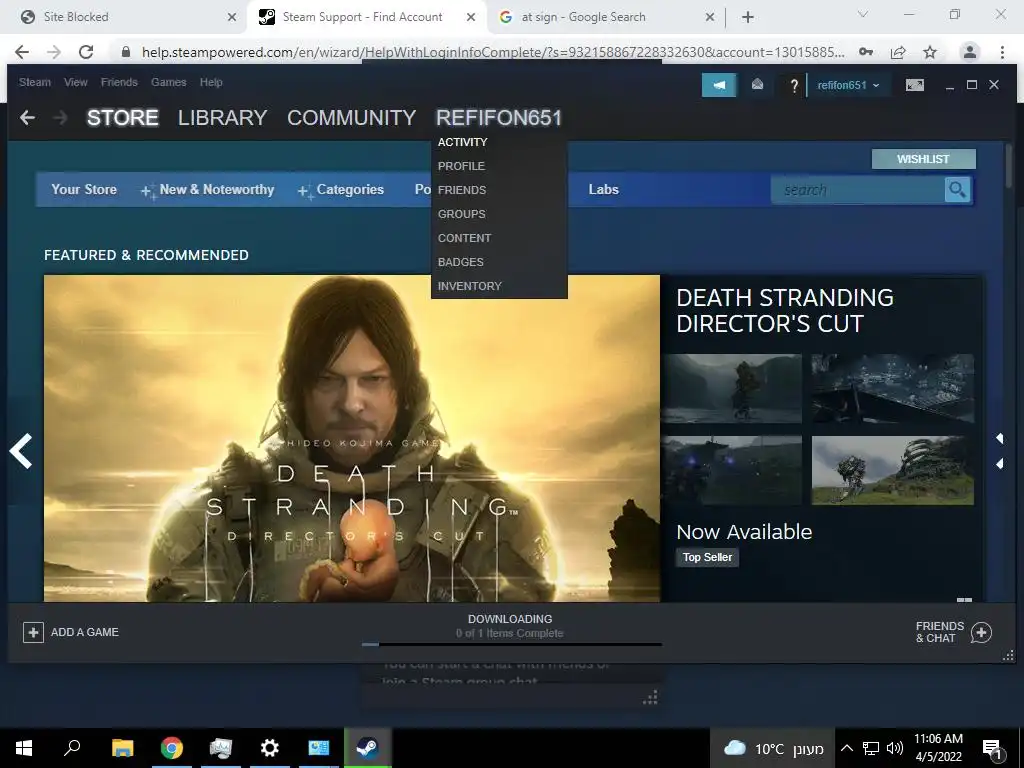Click inside the store search field
The height and width of the screenshot is (768, 1024).
point(857,190)
